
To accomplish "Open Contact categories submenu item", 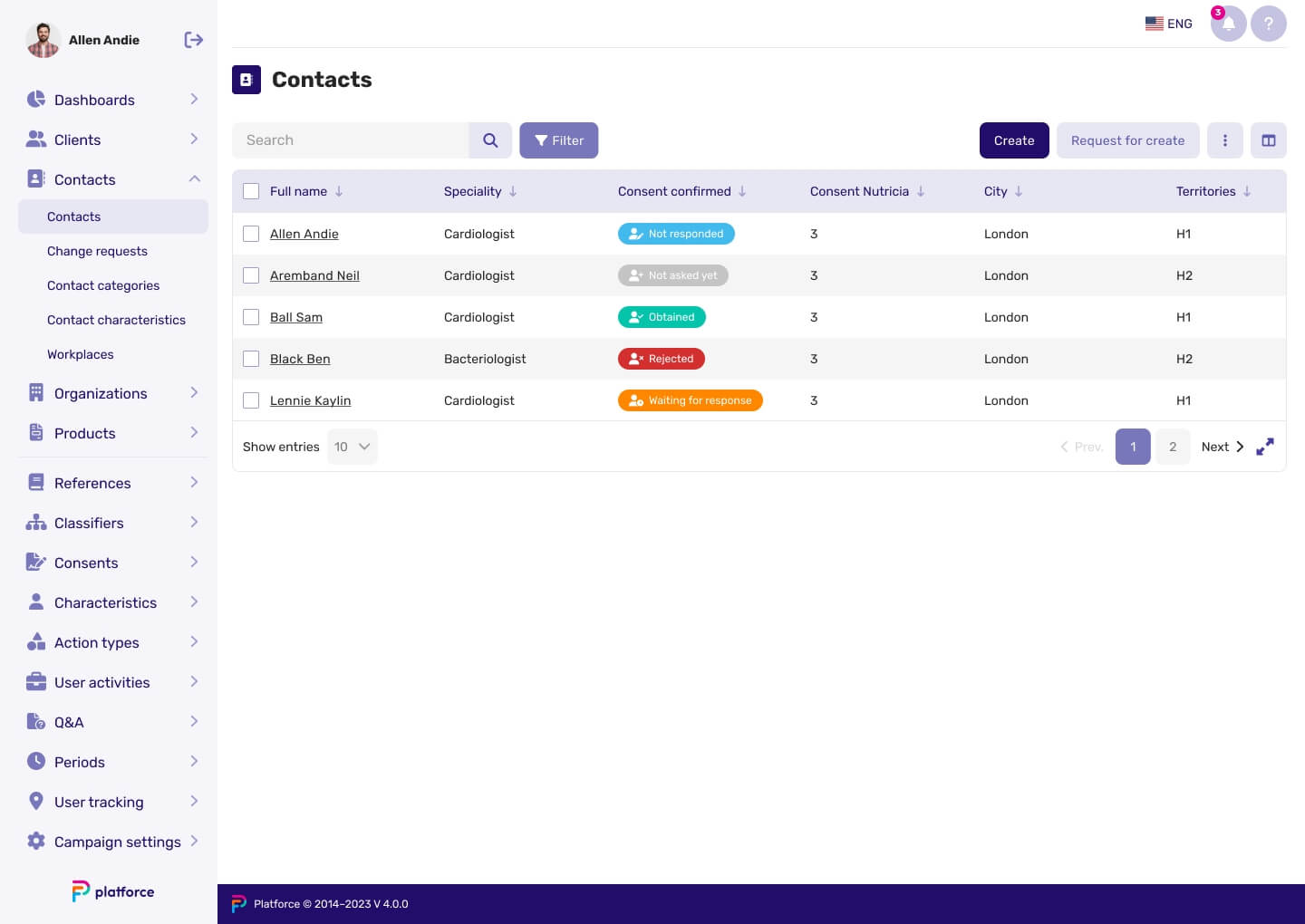I will pyautogui.click(x=103, y=285).
